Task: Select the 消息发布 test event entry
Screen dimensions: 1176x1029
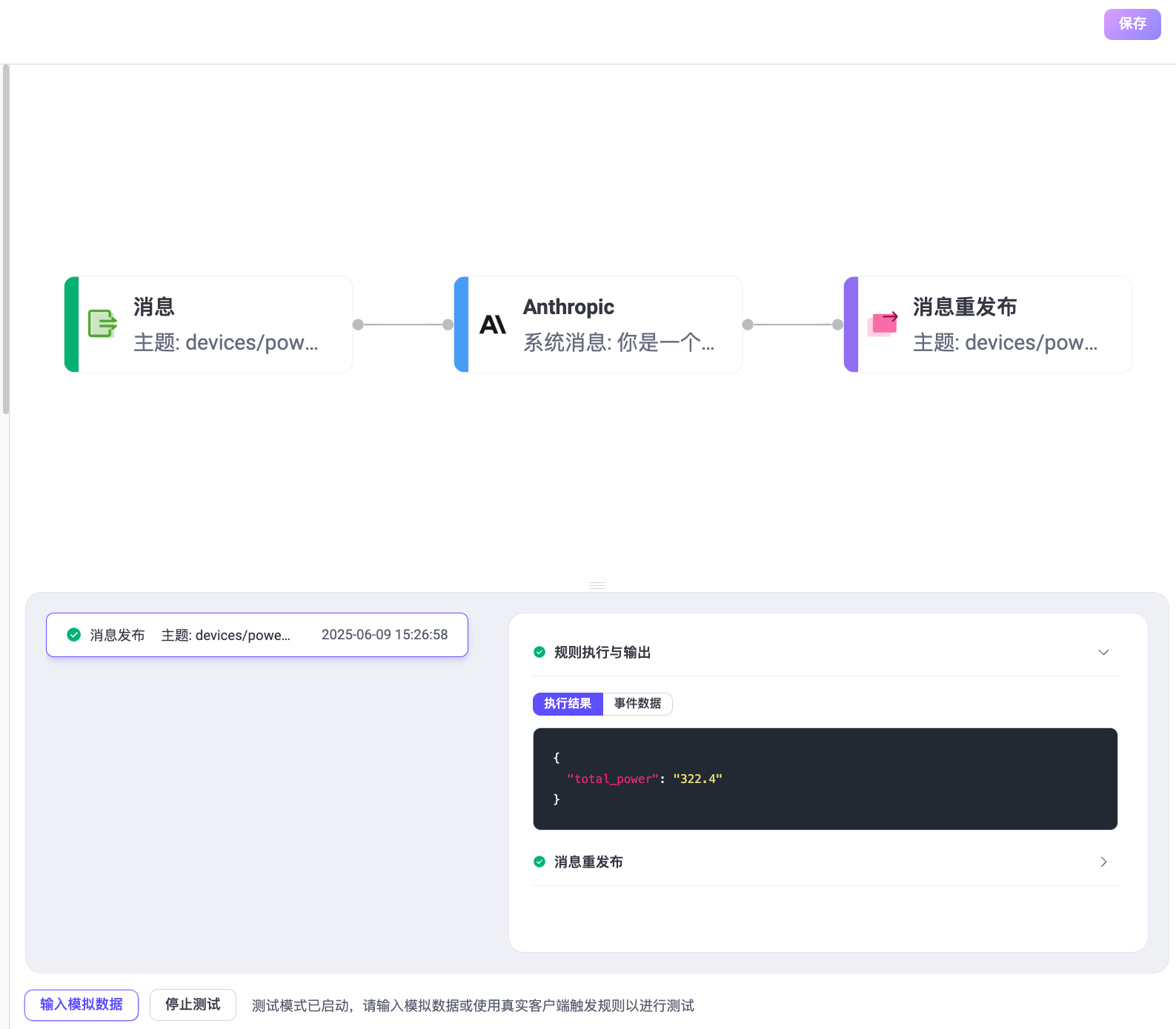Action: coord(256,635)
